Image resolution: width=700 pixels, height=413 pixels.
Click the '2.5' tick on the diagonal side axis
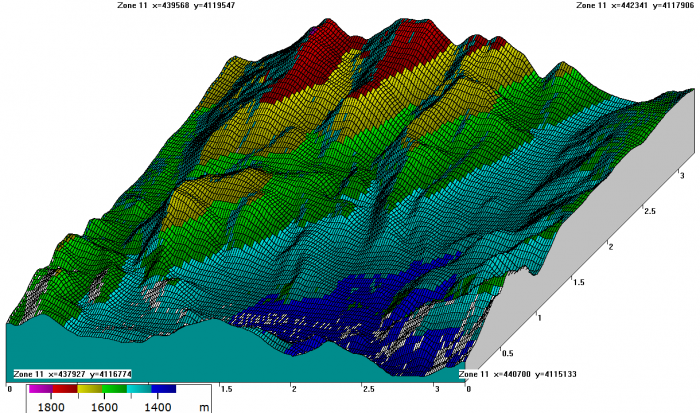click(x=650, y=211)
